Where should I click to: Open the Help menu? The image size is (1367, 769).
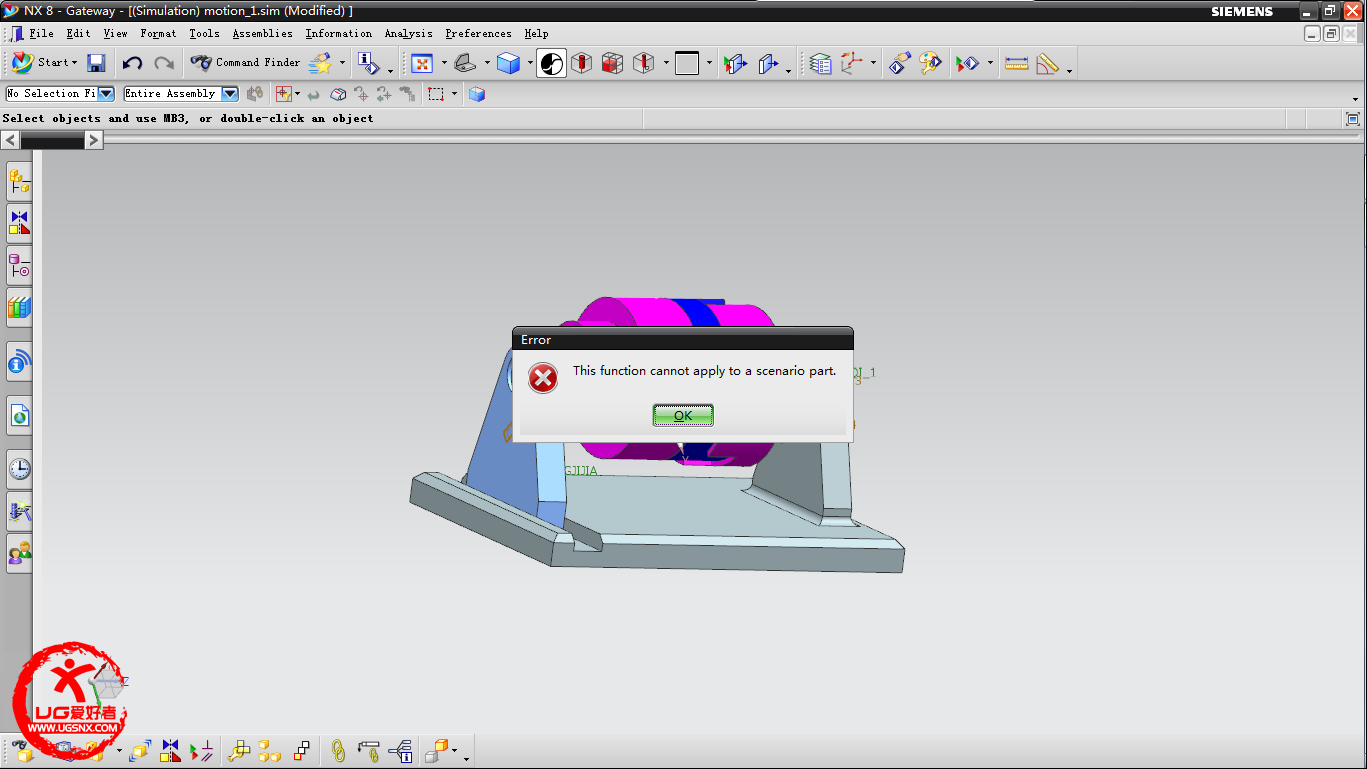point(536,33)
